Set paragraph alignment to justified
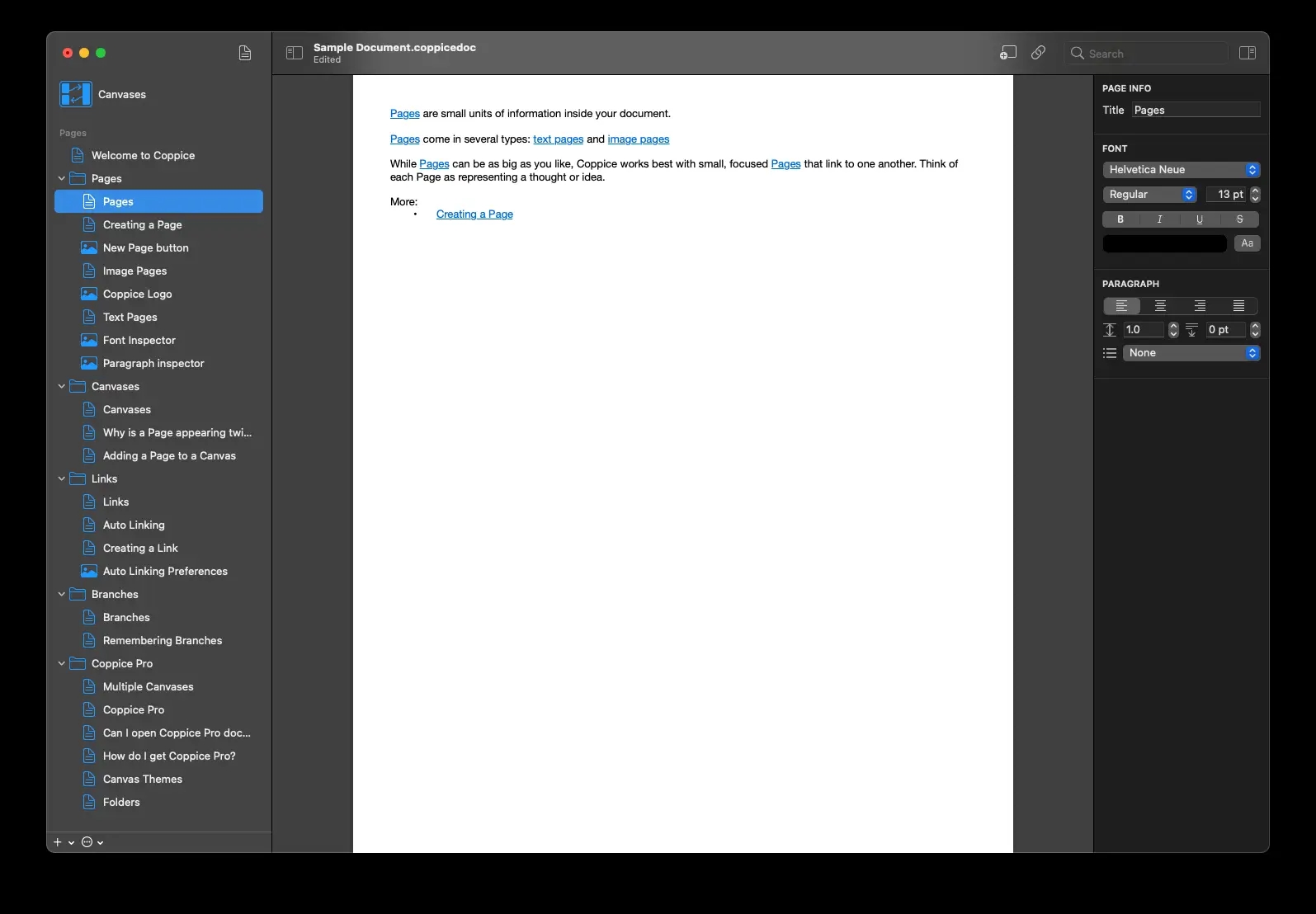Screen dimensions: 1316x914 tap(1238, 306)
